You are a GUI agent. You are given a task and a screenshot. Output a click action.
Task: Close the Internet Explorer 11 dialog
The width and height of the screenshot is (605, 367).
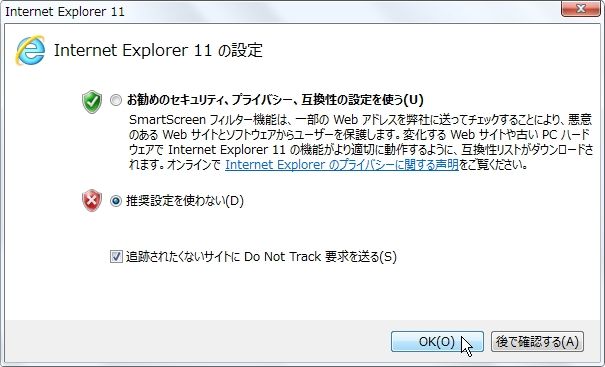coord(581,8)
